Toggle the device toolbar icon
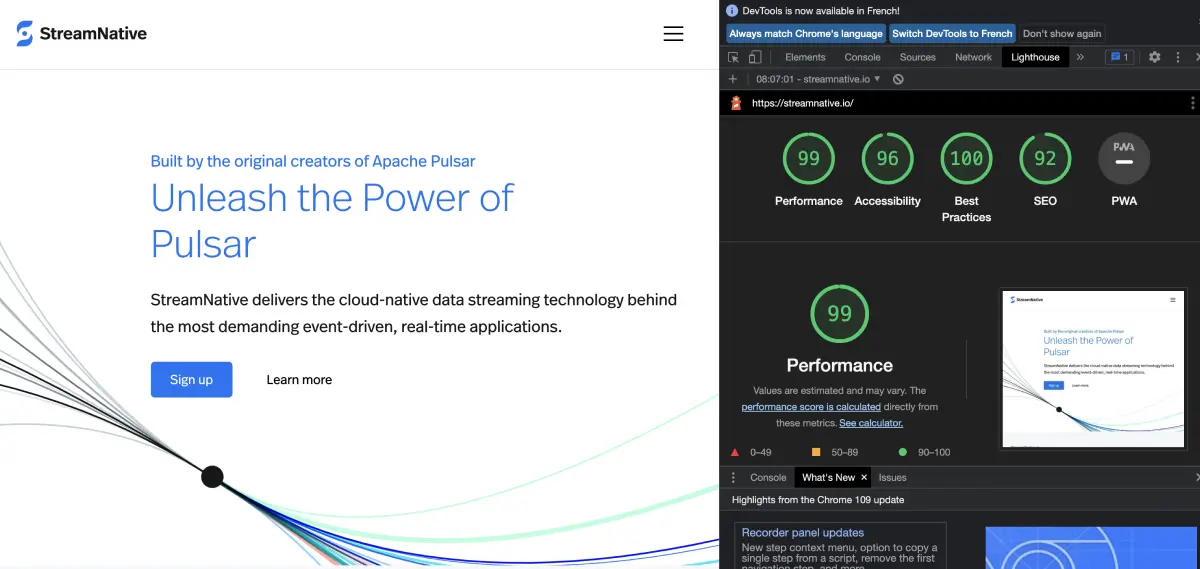The image size is (1200, 569). (x=755, y=57)
